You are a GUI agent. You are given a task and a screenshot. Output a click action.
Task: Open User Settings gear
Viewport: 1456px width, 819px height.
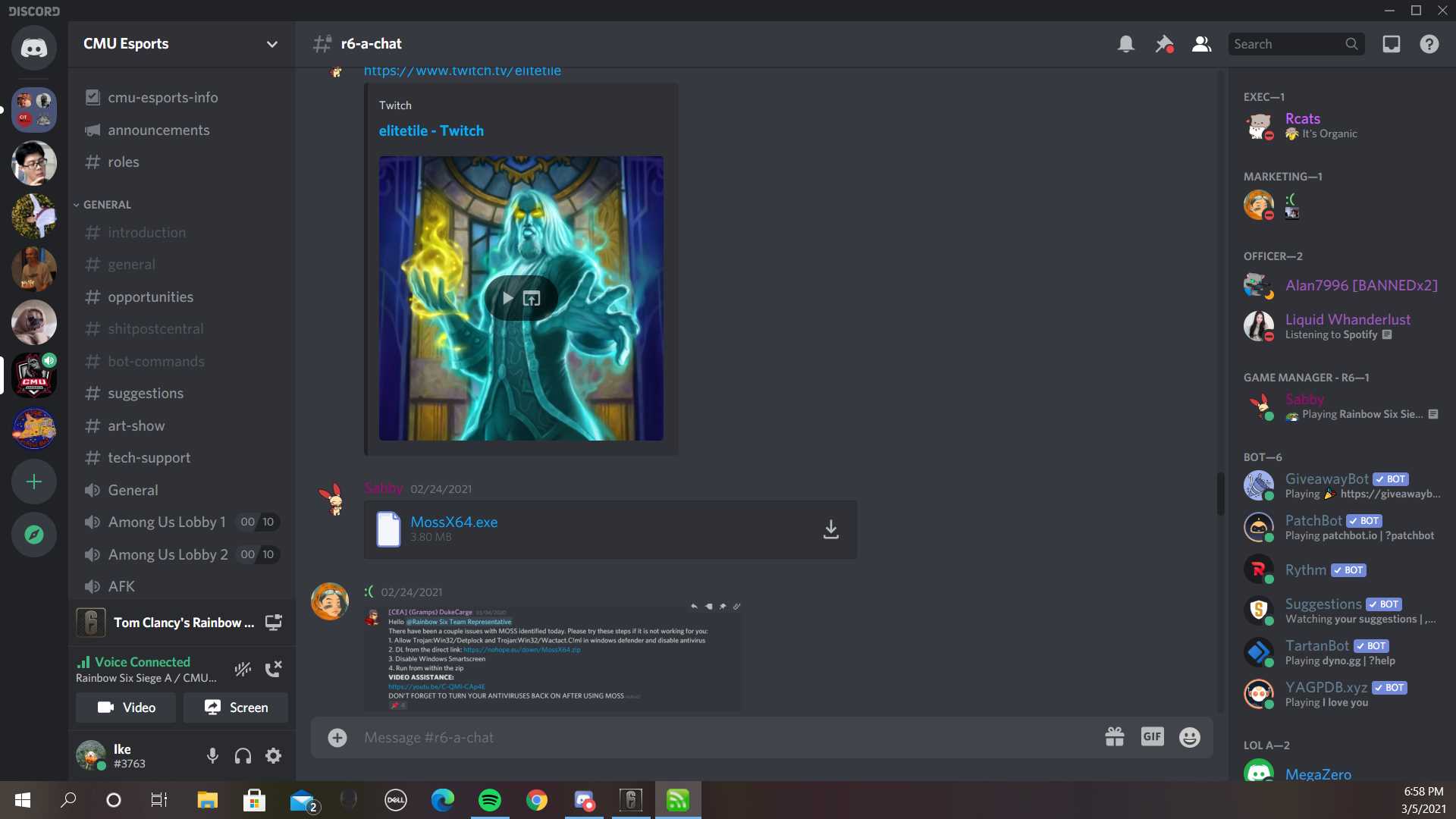273,755
